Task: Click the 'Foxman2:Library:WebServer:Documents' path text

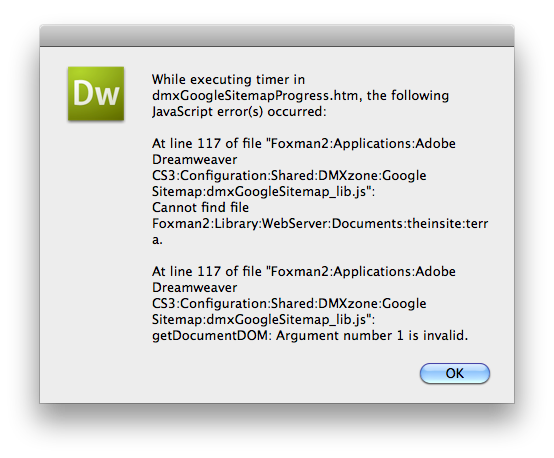Action: pos(278,224)
